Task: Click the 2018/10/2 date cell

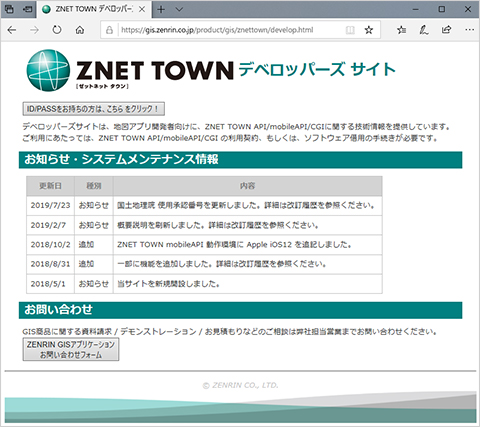Action: [50, 245]
